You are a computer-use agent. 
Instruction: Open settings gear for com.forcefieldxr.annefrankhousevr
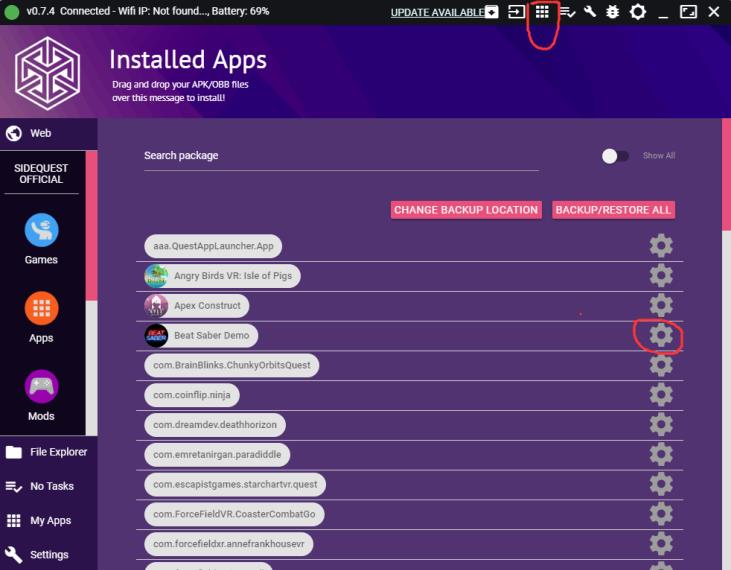point(661,544)
